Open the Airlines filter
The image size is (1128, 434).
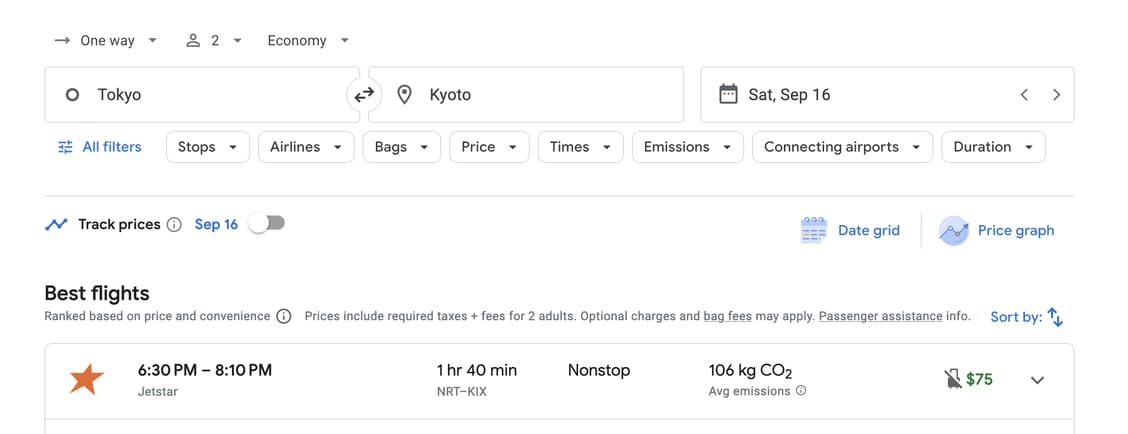(x=305, y=147)
